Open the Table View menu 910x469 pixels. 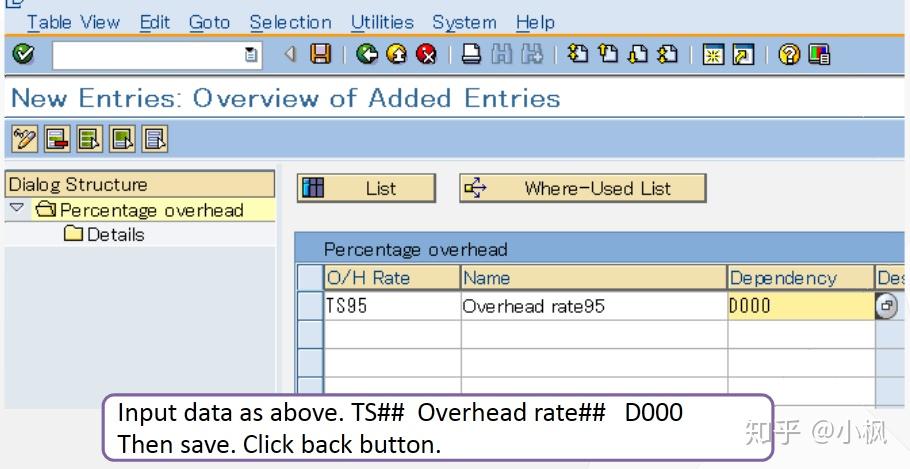[x=73, y=23]
